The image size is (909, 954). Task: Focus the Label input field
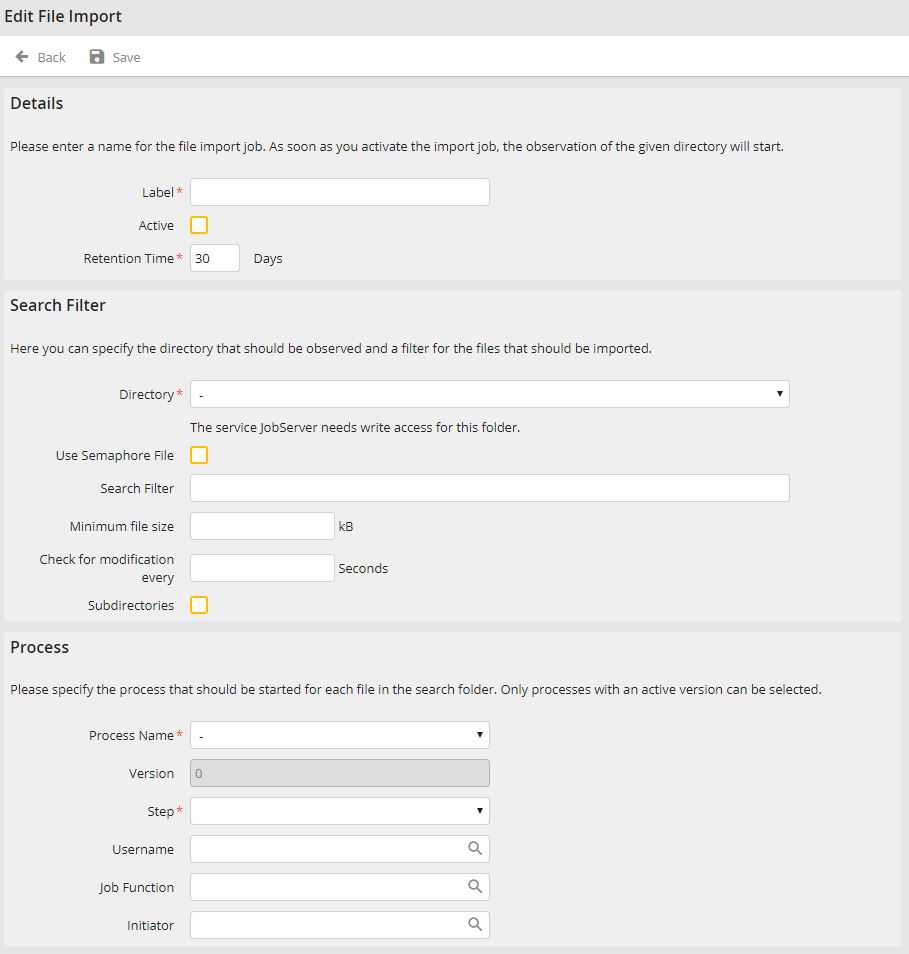pos(340,192)
